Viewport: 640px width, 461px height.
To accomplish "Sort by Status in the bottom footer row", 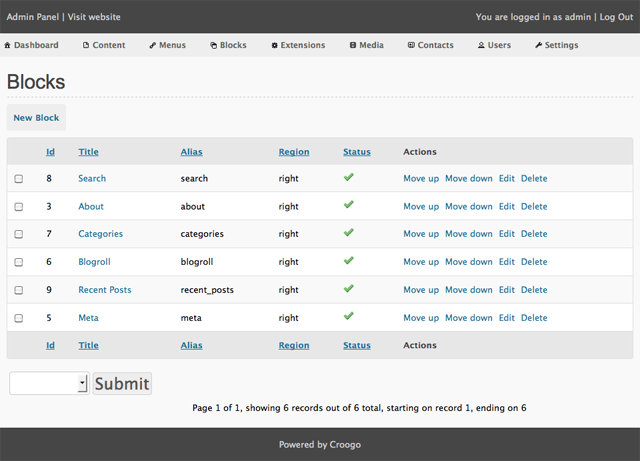I will (x=357, y=345).
